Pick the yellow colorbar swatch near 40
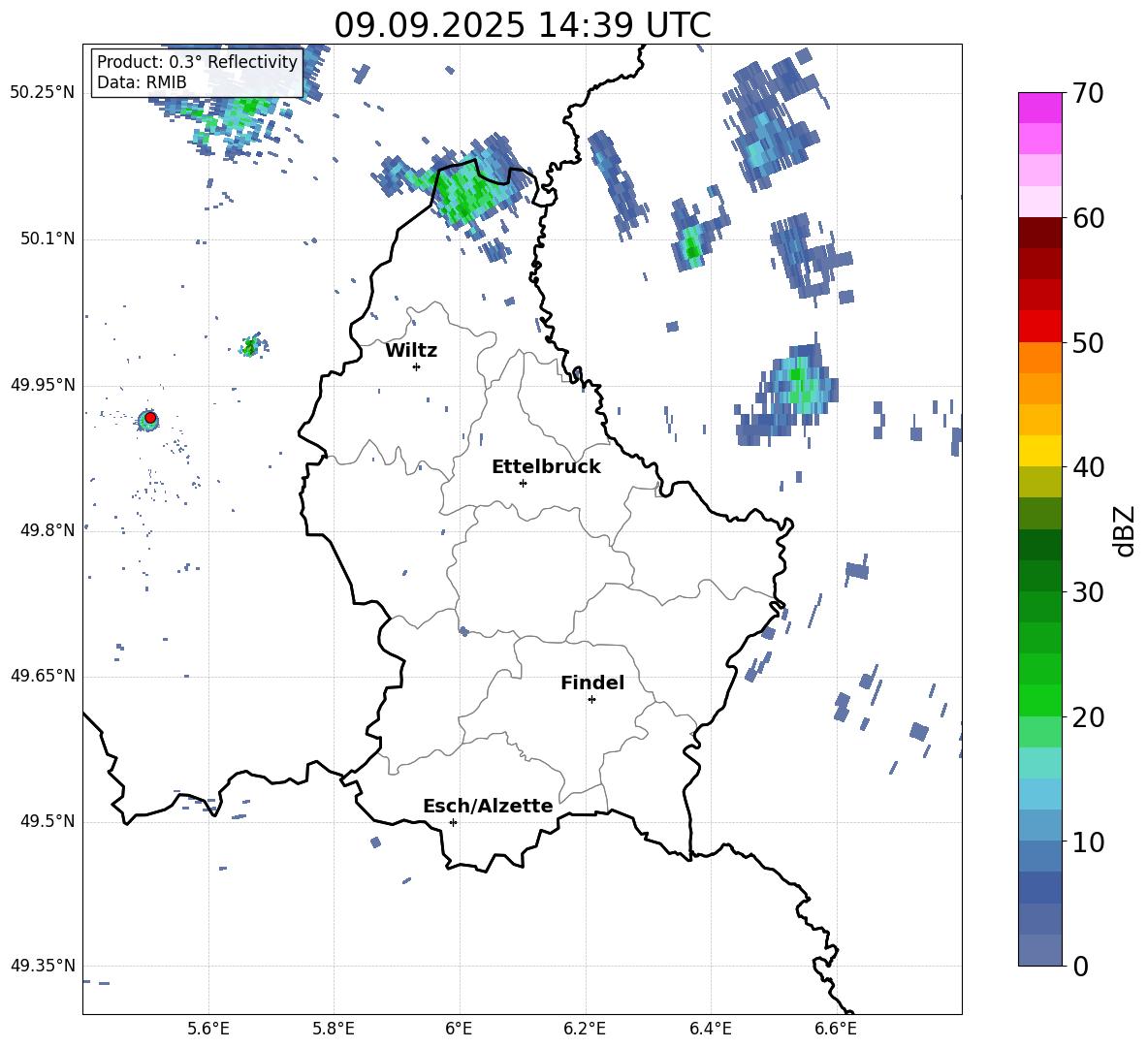Image resolution: width=1148 pixels, height=1048 pixels. [1039, 451]
